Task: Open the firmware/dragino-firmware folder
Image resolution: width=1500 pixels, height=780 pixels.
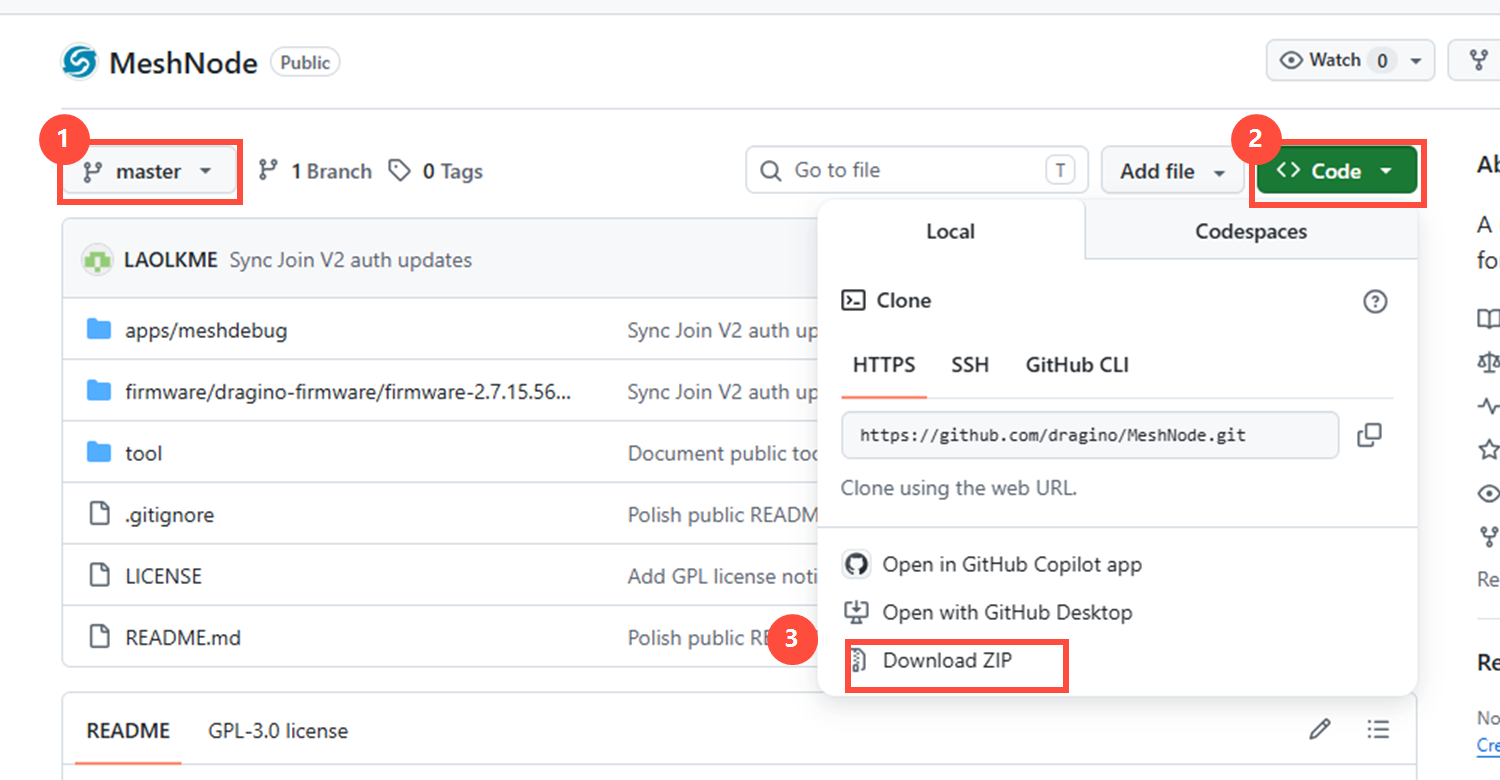Action: 348,392
